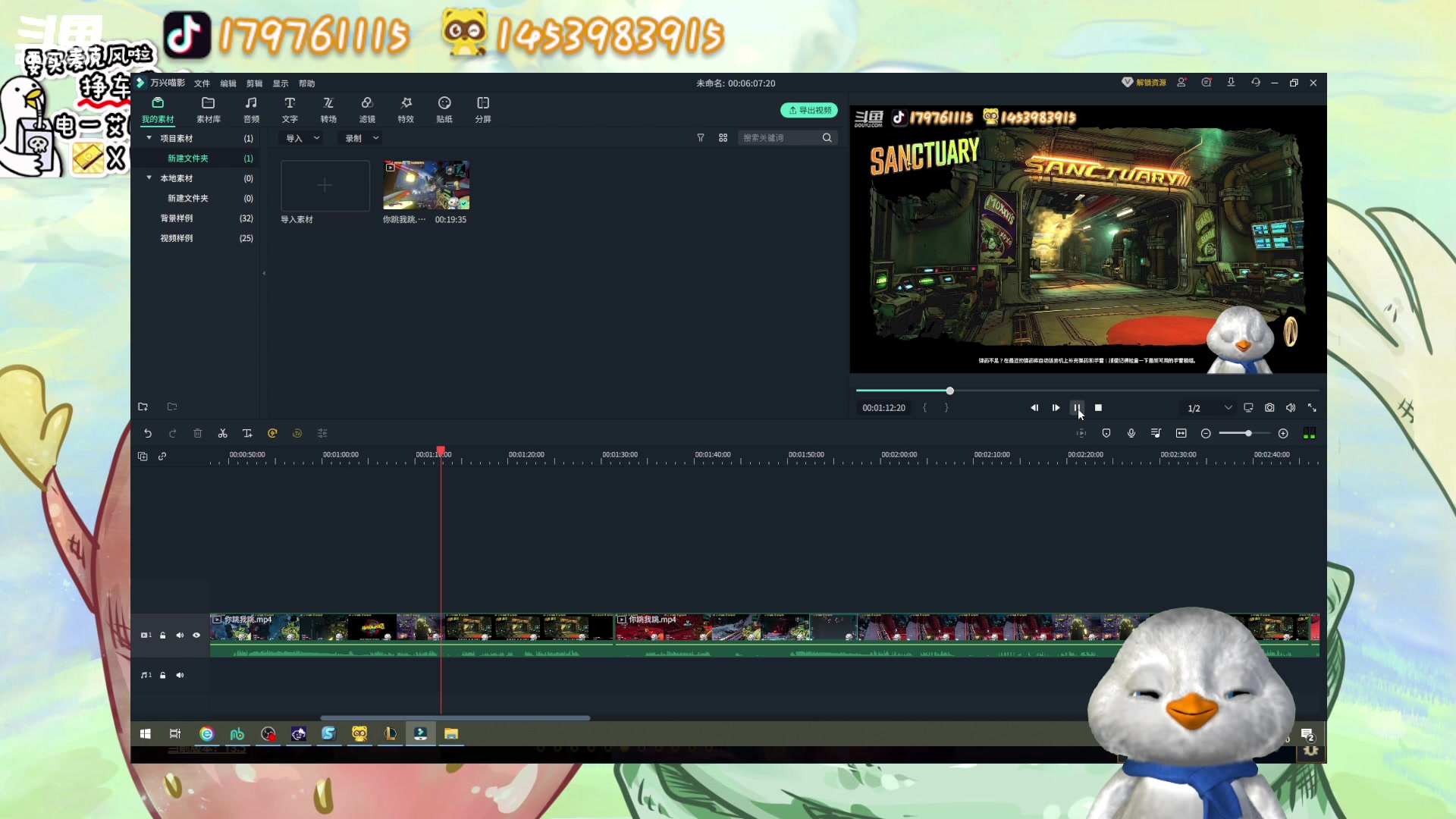The width and height of the screenshot is (1456, 819).
Task: Click the text crop tool icon
Action: (x=247, y=434)
